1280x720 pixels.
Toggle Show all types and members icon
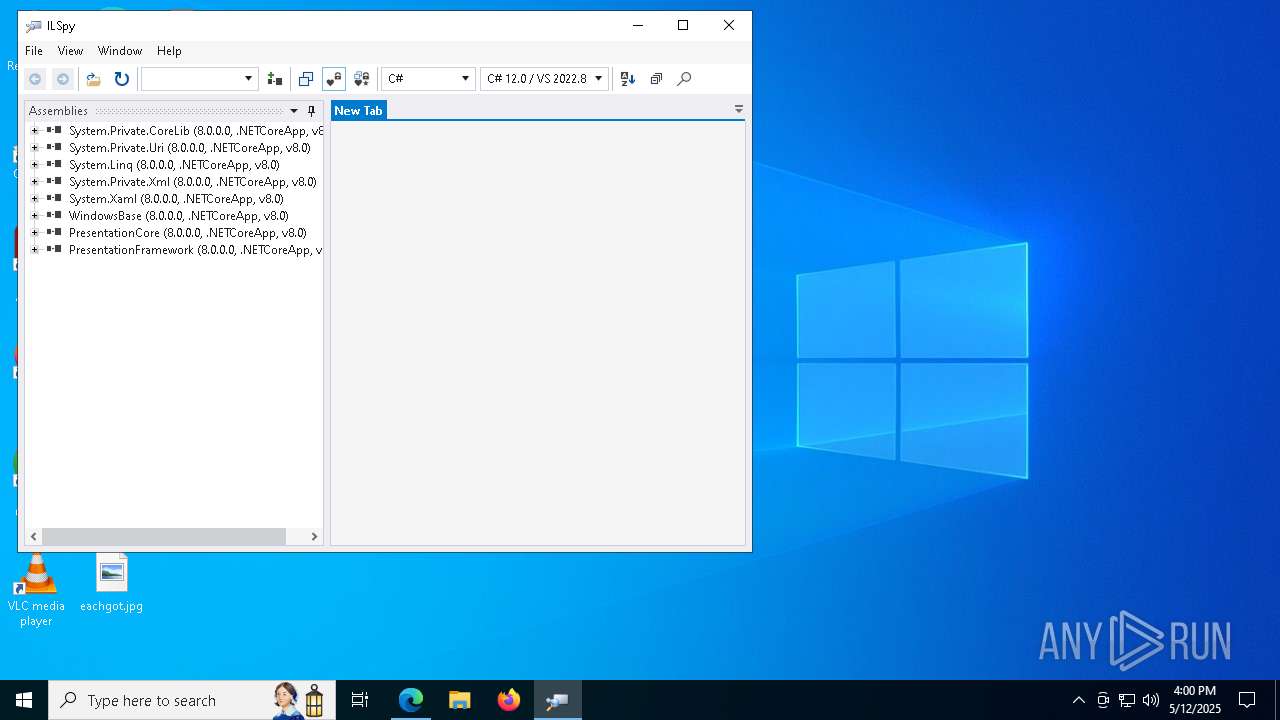click(x=362, y=79)
